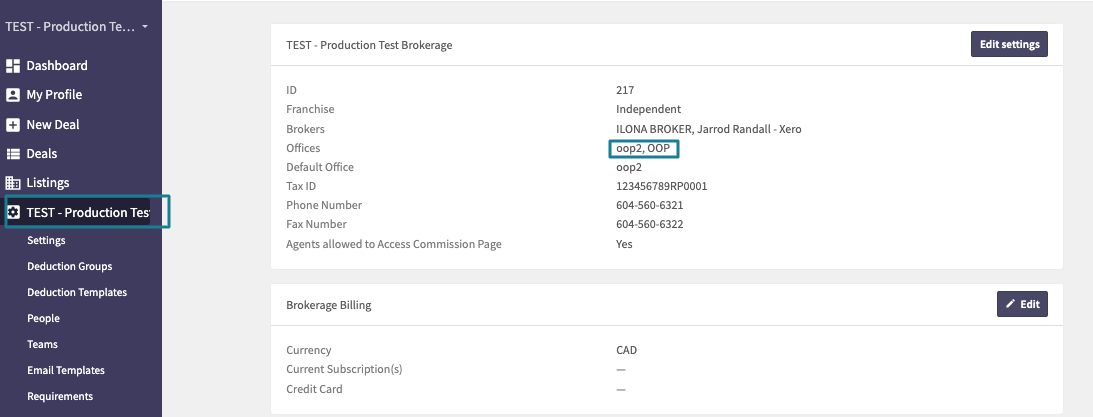
Task: Click the pencil icon on Edit button
Action: pyautogui.click(x=1010, y=304)
